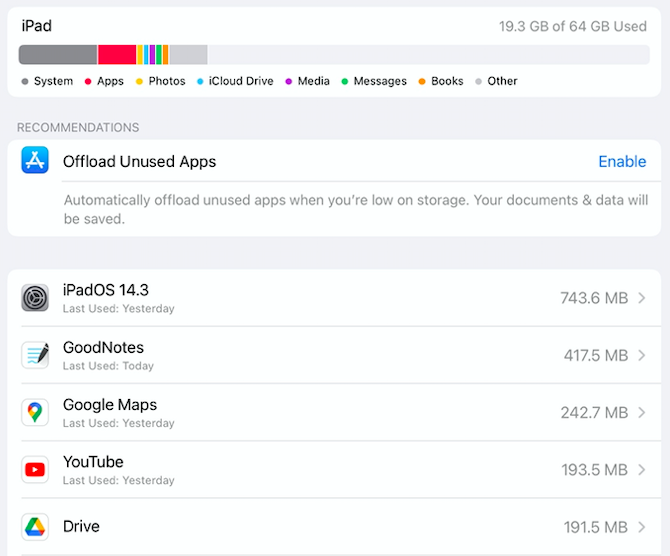Click 'Last Used: Yesterday' under YouTube
This screenshot has width=670, height=556.
click(x=118, y=480)
